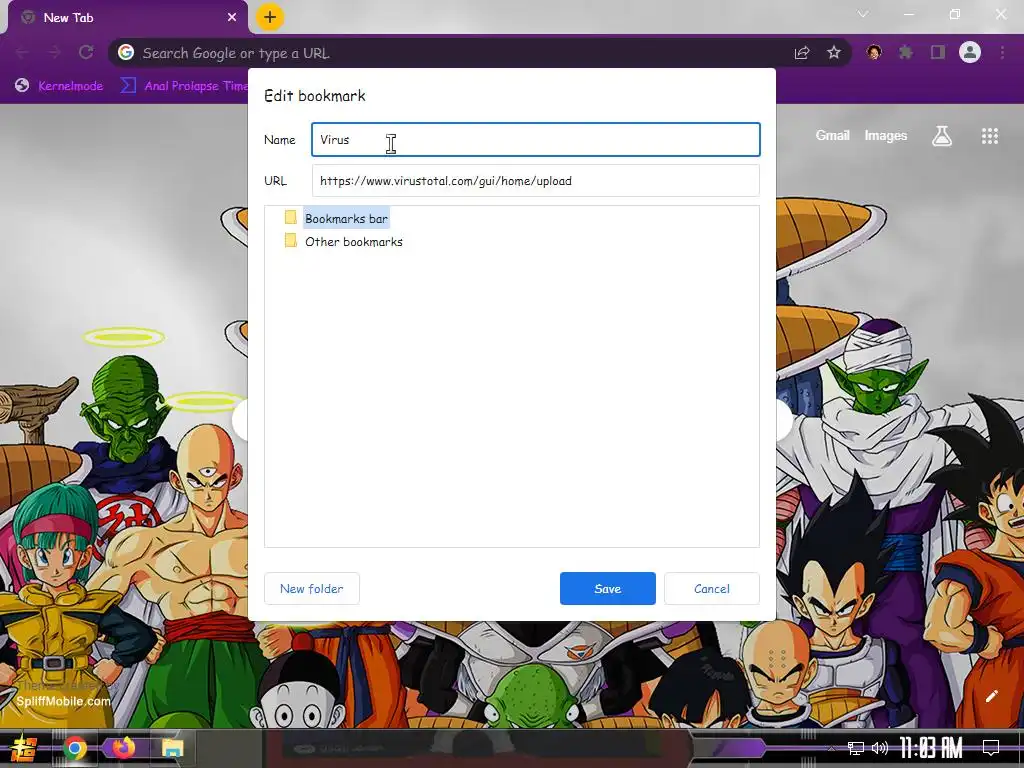Screen dimensions: 1024x768
Task: Click the Customize Chrome pencil icon
Action: pos(991,697)
